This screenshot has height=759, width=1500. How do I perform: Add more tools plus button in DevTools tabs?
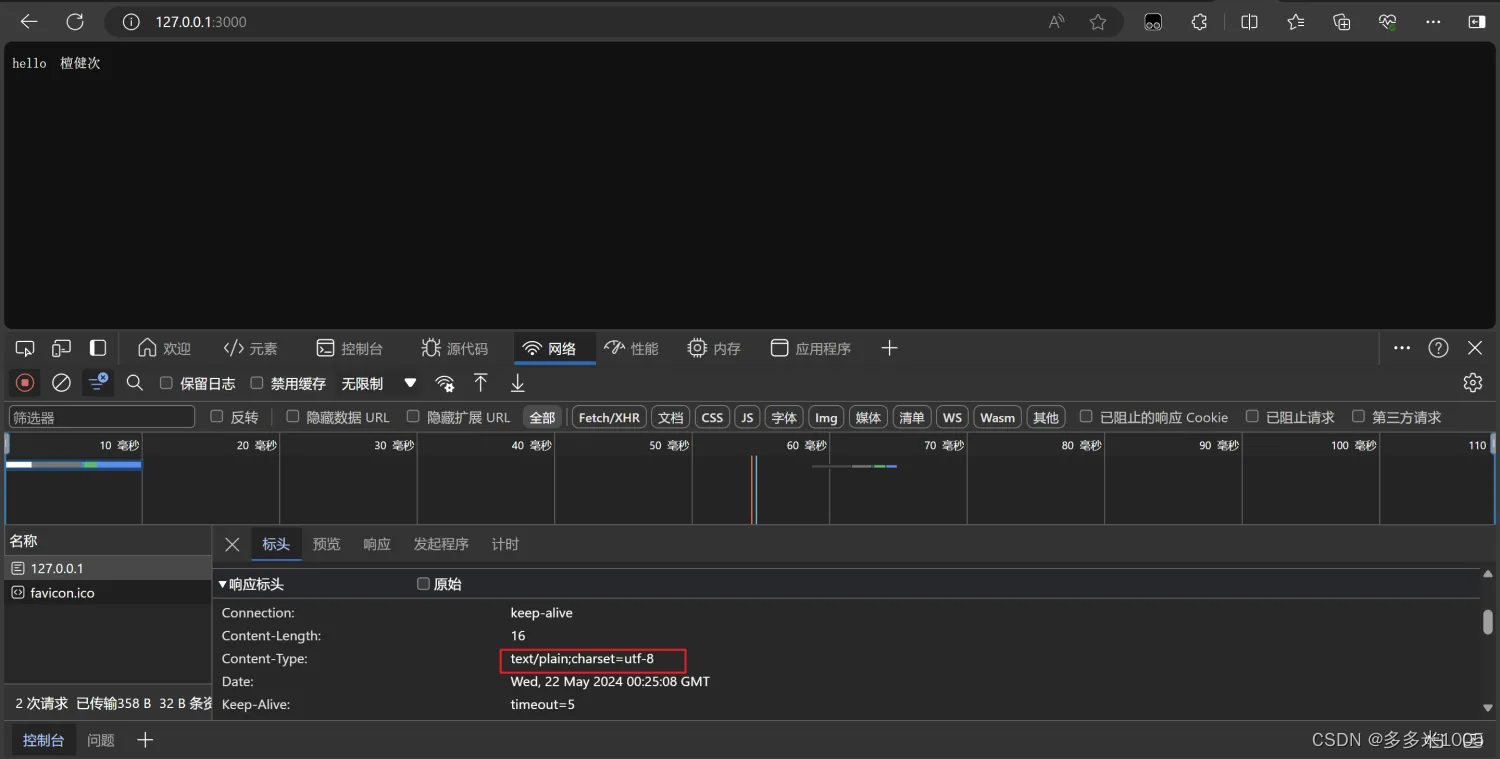pyautogui.click(x=889, y=348)
